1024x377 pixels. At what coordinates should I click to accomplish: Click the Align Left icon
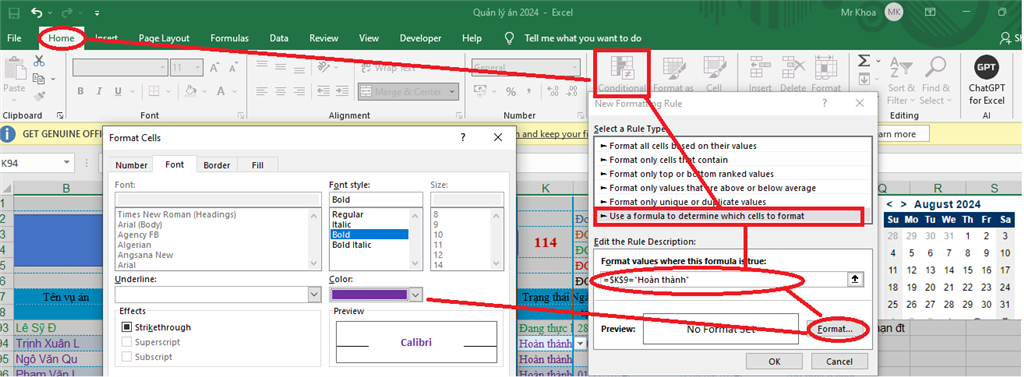(x=261, y=91)
